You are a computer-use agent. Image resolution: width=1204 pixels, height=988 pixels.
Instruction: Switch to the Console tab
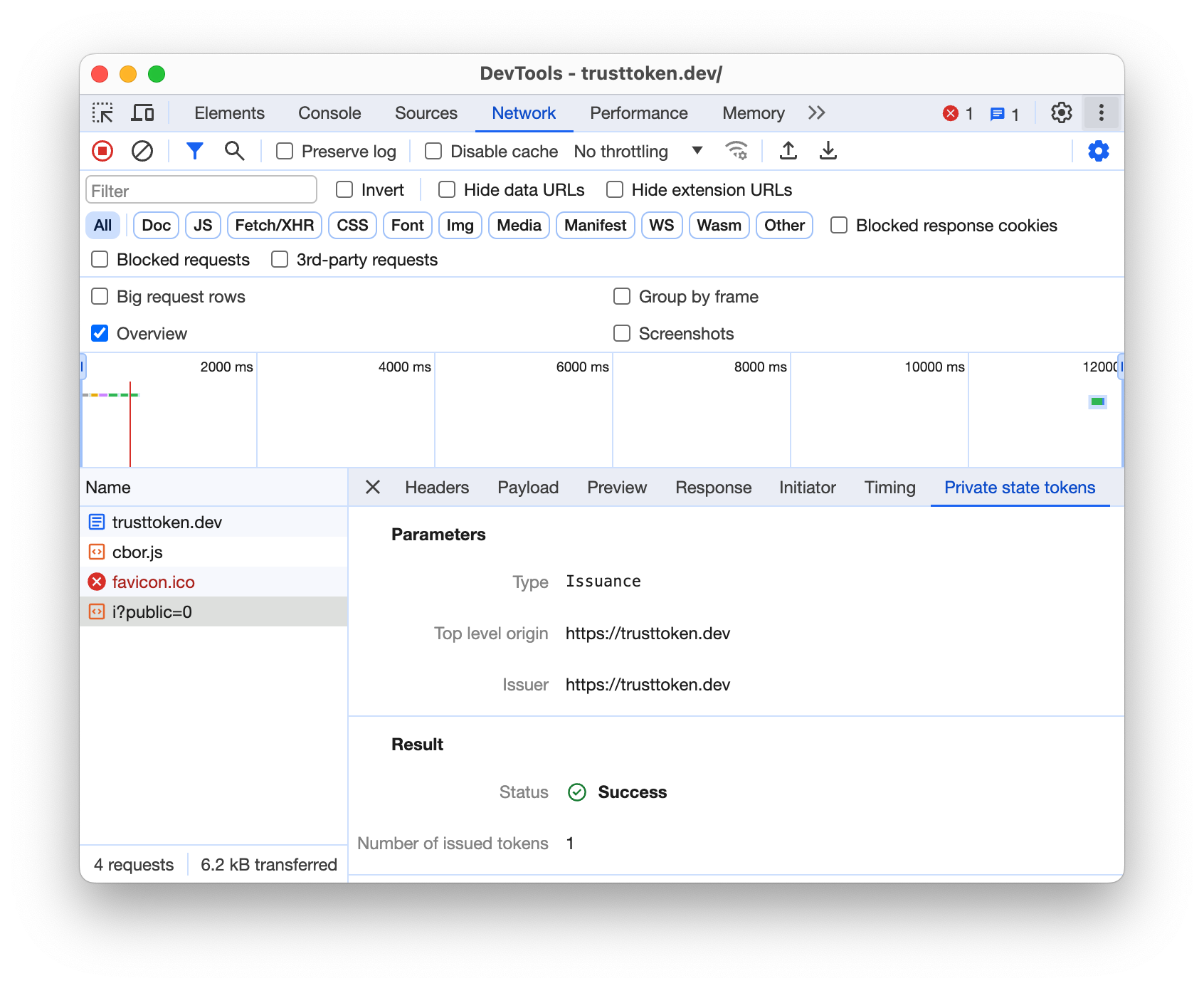pos(329,113)
